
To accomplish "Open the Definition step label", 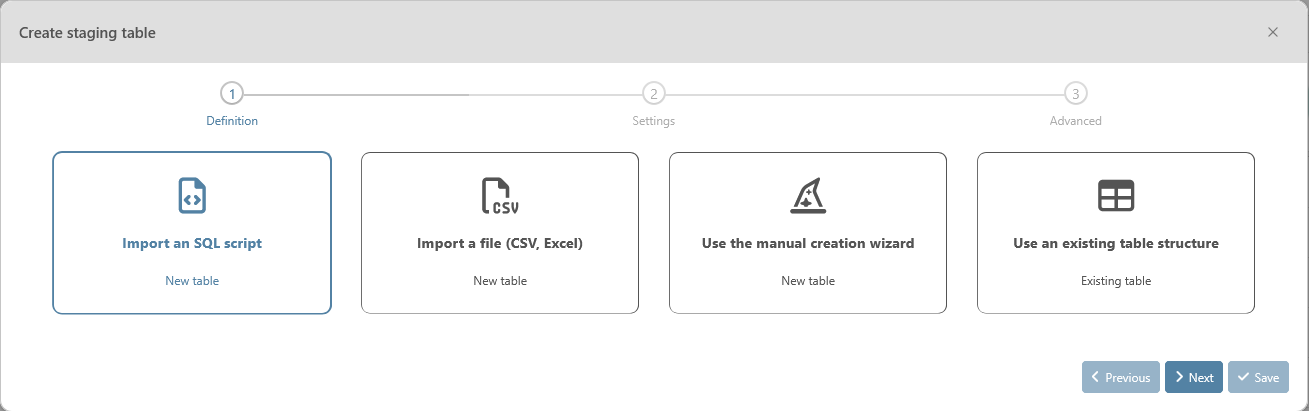I will [x=232, y=121].
